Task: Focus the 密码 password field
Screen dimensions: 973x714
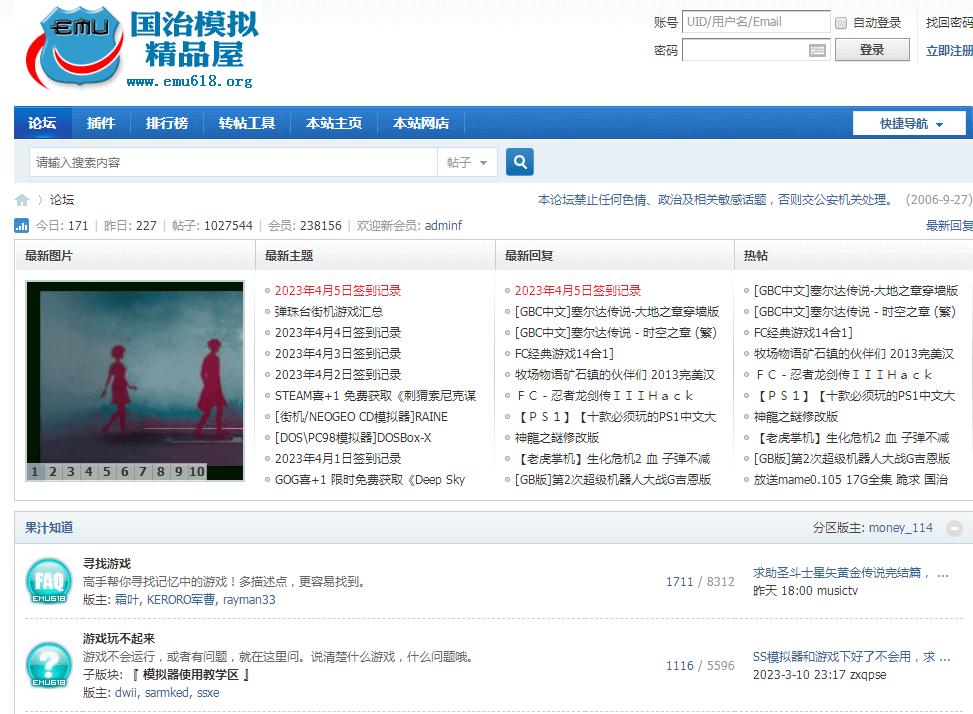Action: point(756,50)
